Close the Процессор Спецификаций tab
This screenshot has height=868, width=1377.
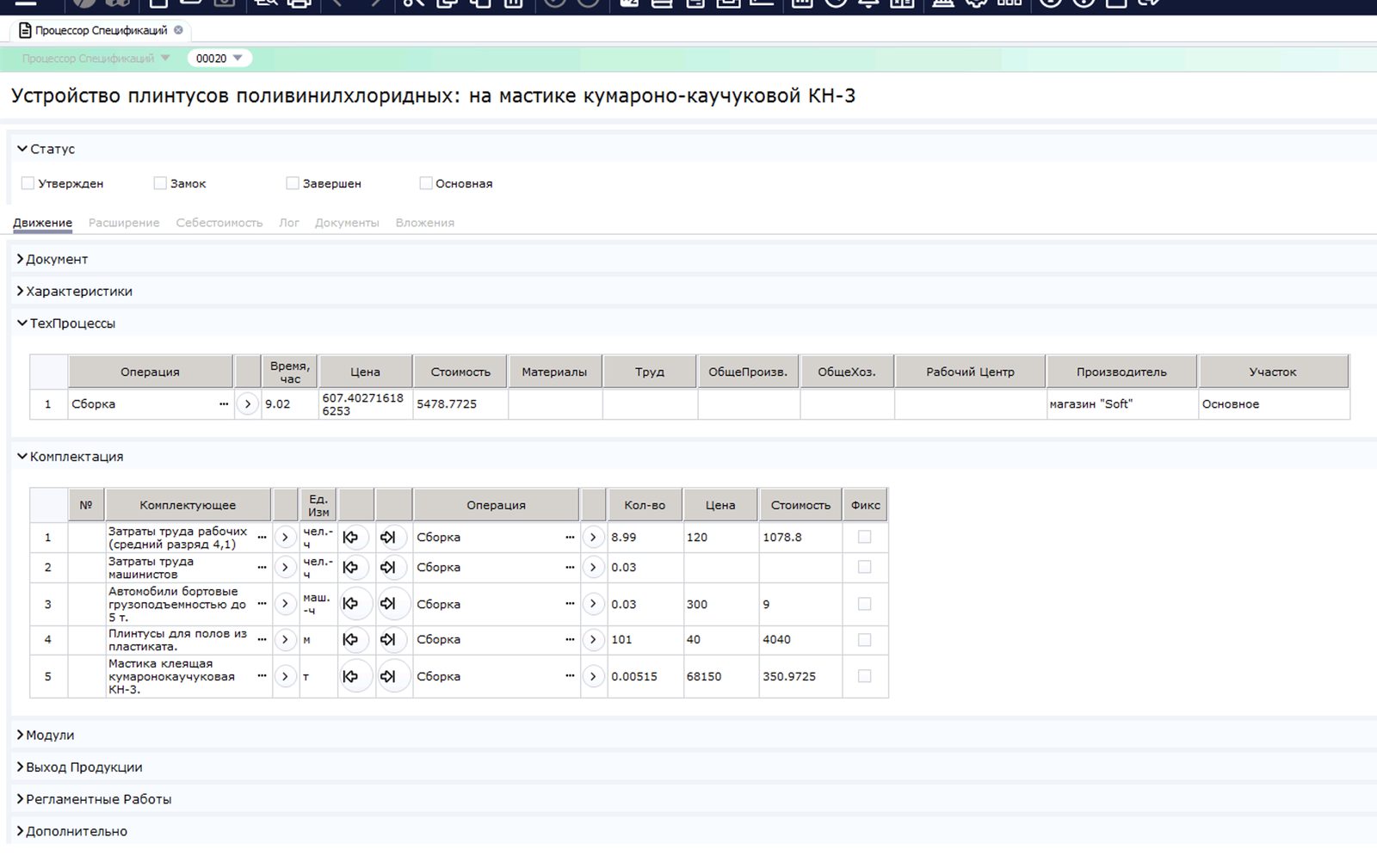pos(178,30)
